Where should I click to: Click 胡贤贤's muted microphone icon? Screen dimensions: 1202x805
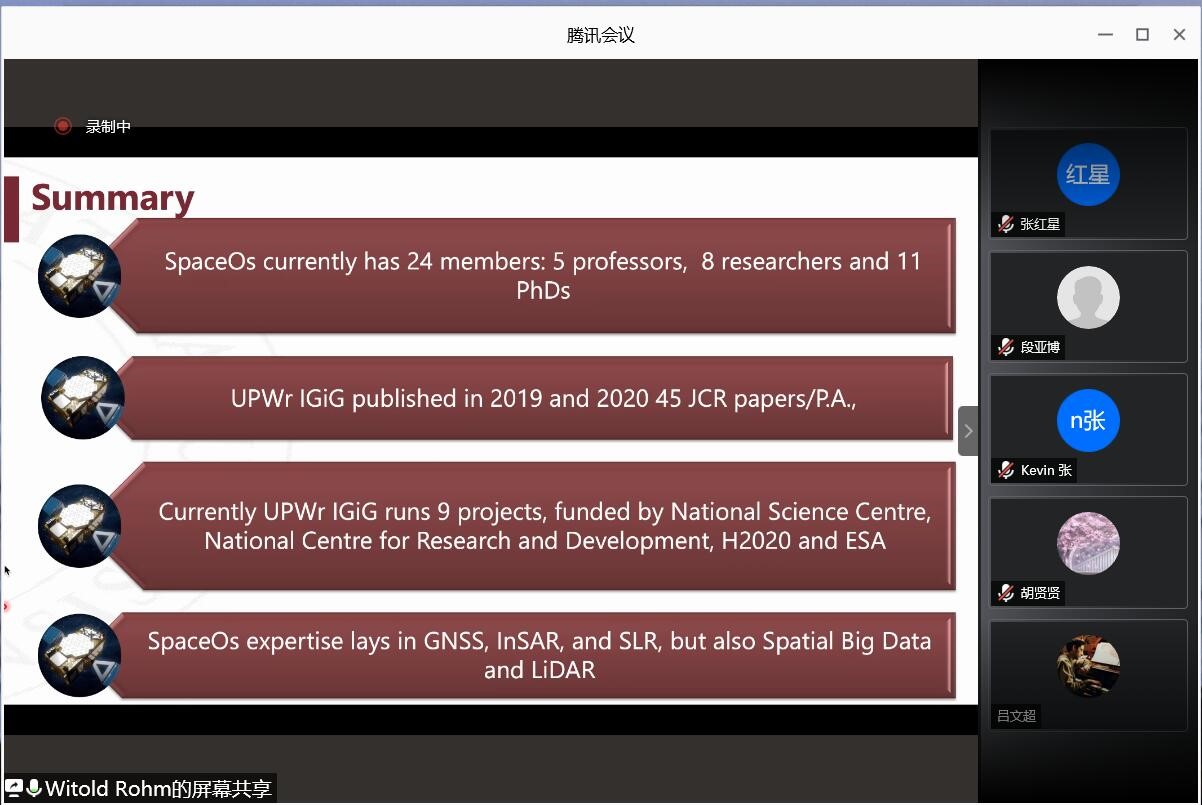[1006, 594]
